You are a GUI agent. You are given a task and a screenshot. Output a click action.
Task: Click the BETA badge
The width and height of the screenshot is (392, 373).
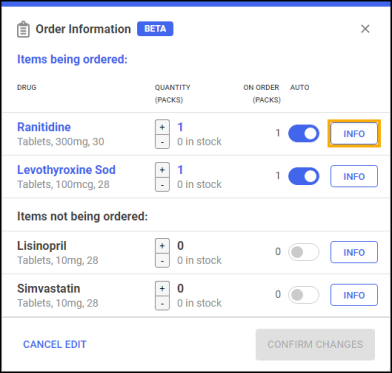tap(155, 29)
